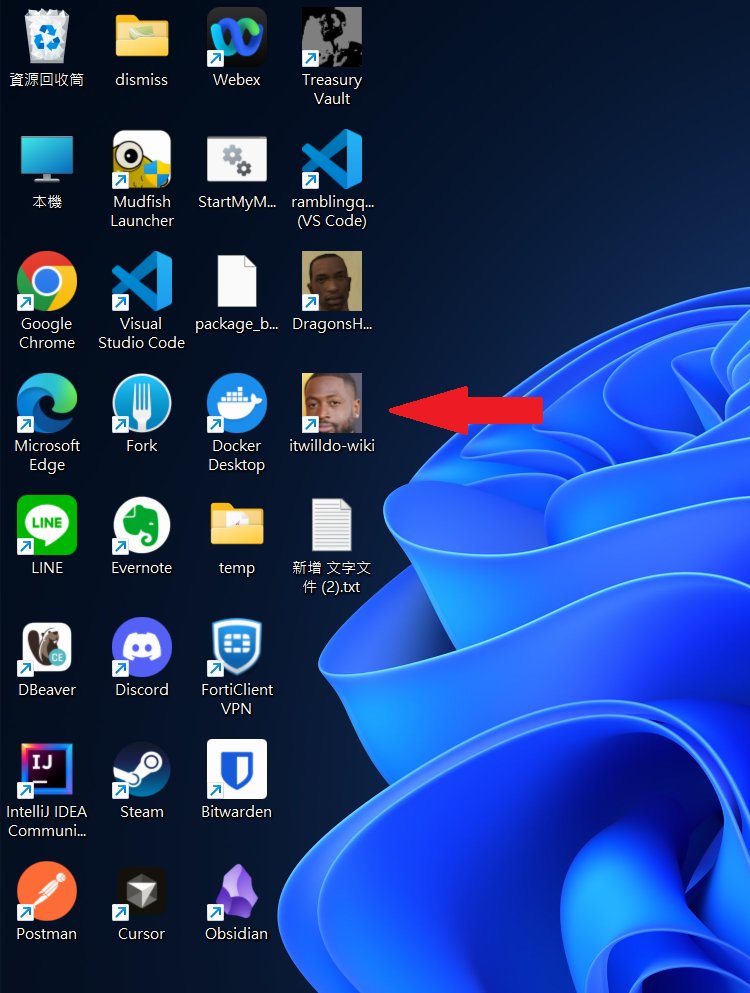Select the LINE shortcut

pyautogui.click(x=47, y=525)
